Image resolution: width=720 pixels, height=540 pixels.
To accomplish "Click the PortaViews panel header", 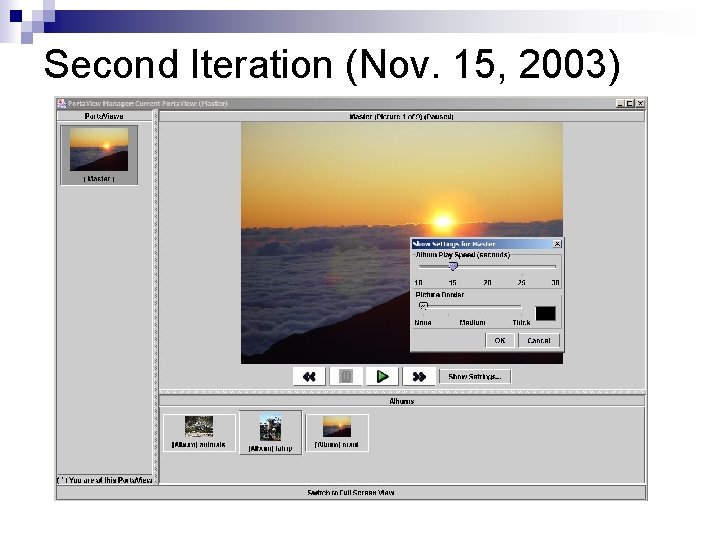I will point(104,117).
